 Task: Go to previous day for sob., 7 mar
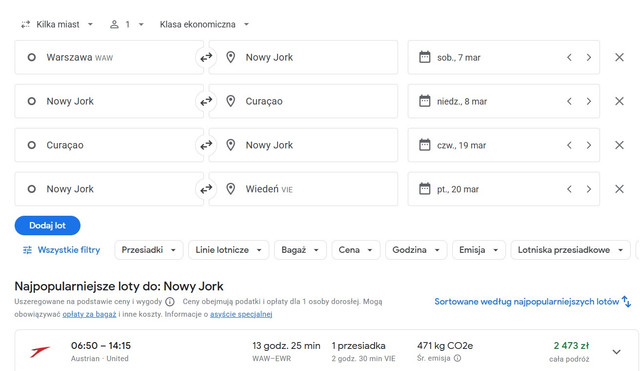click(x=569, y=58)
